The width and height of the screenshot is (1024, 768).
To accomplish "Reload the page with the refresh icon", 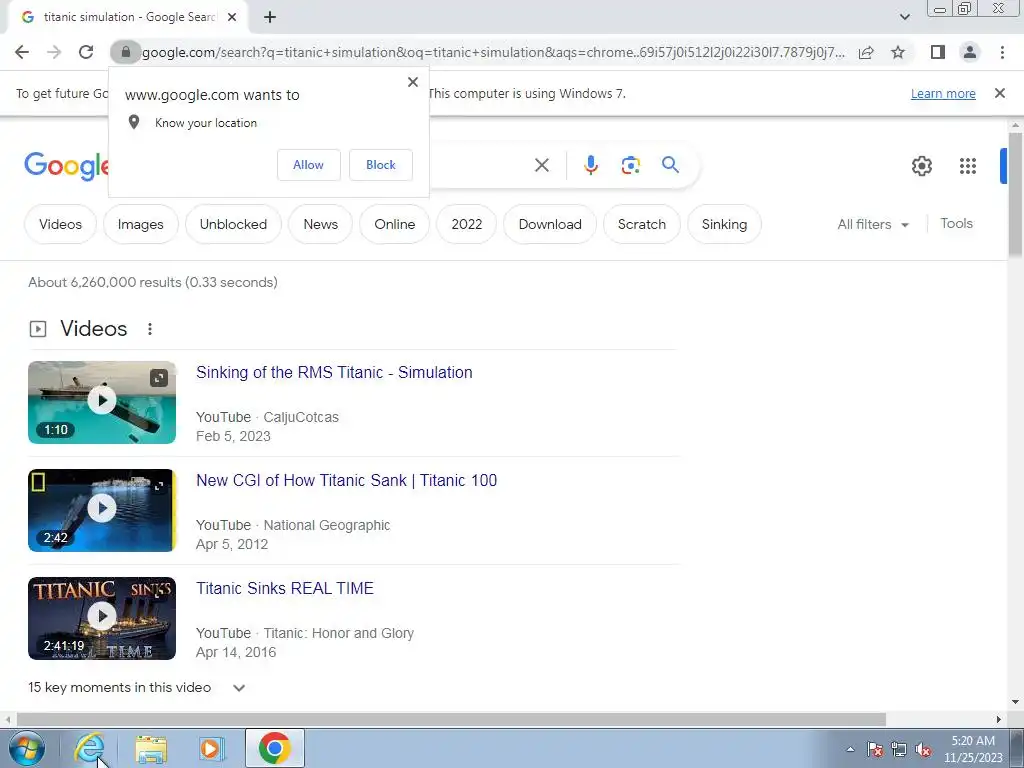I will pyautogui.click(x=86, y=52).
